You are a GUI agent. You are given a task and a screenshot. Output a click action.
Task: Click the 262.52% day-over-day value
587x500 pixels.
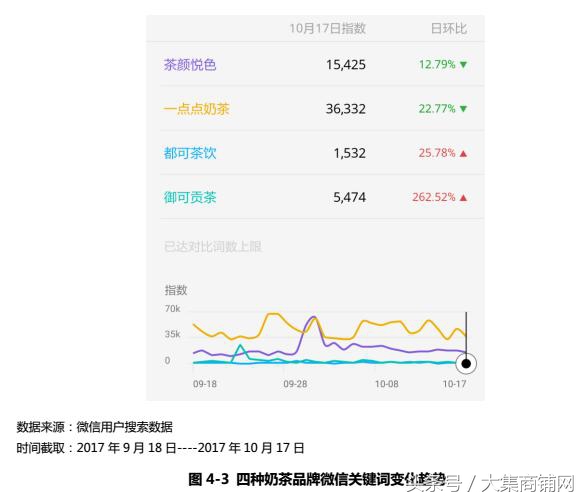click(x=434, y=197)
